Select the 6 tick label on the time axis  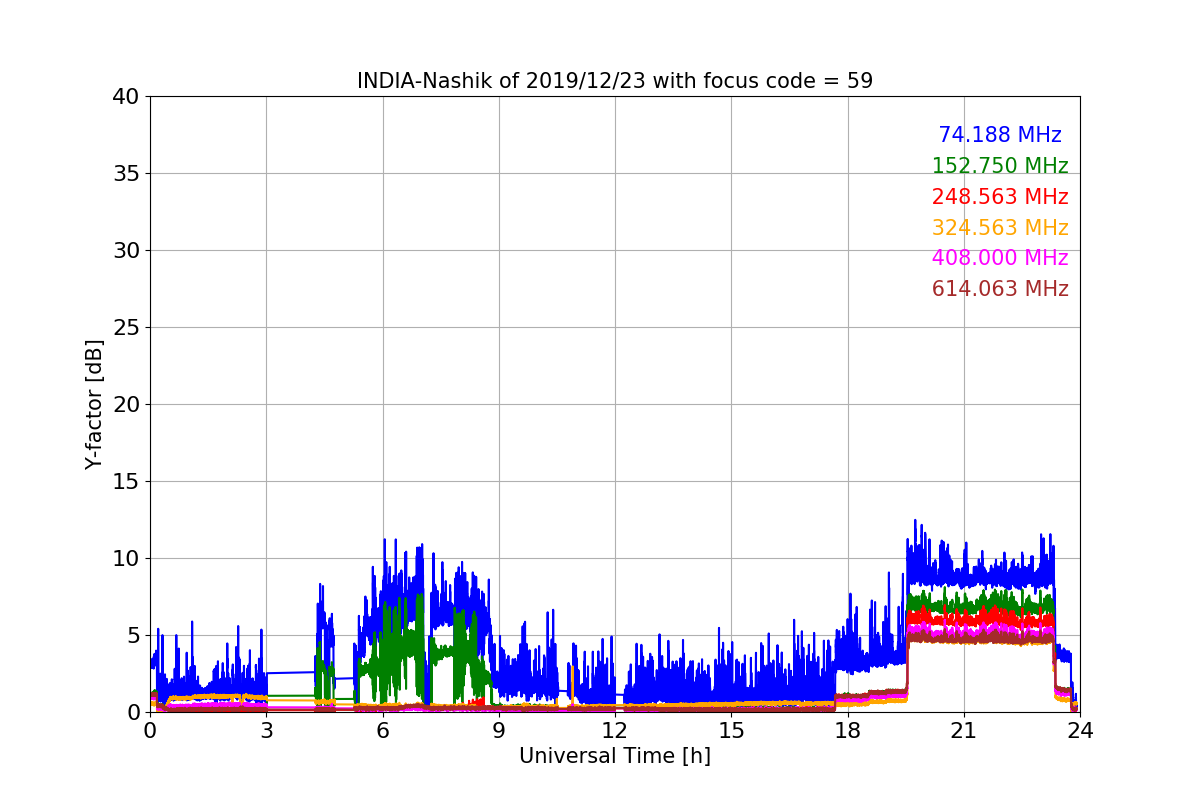click(x=382, y=731)
